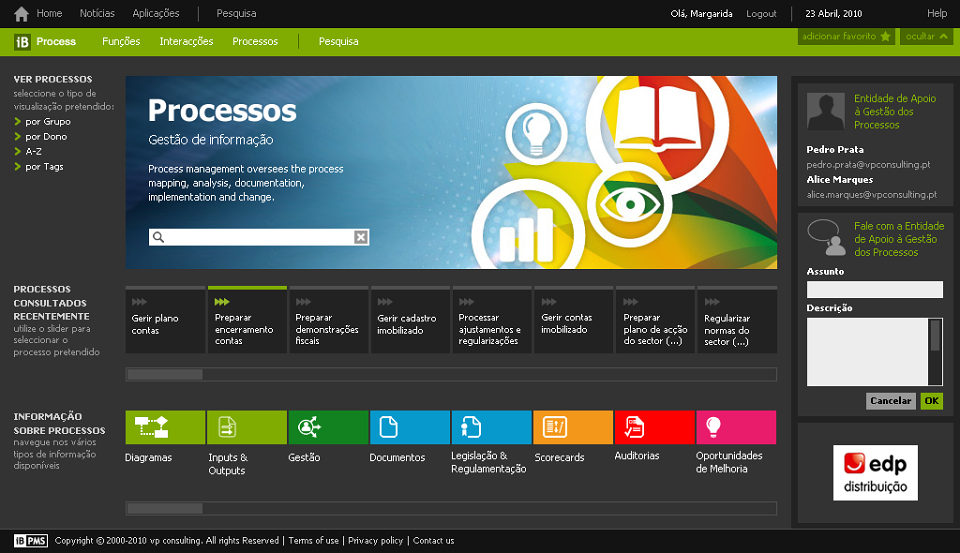Screen dimensions: 960x553
Task: Open the orange Scorecards tile
Action: (573, 427)
